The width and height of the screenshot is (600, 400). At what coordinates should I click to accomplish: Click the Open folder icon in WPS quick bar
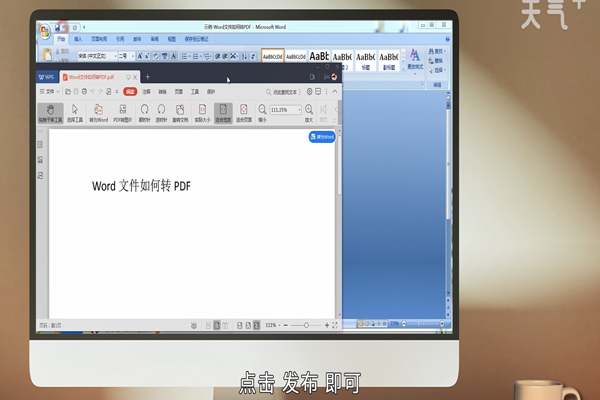click(x=68, y=91)
